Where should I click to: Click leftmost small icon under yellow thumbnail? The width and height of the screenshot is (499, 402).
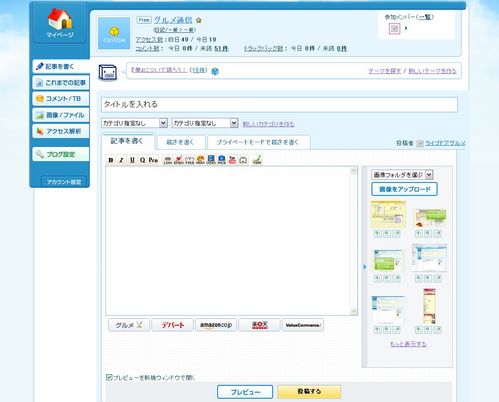pyautogui.click(x=377, y=234)
